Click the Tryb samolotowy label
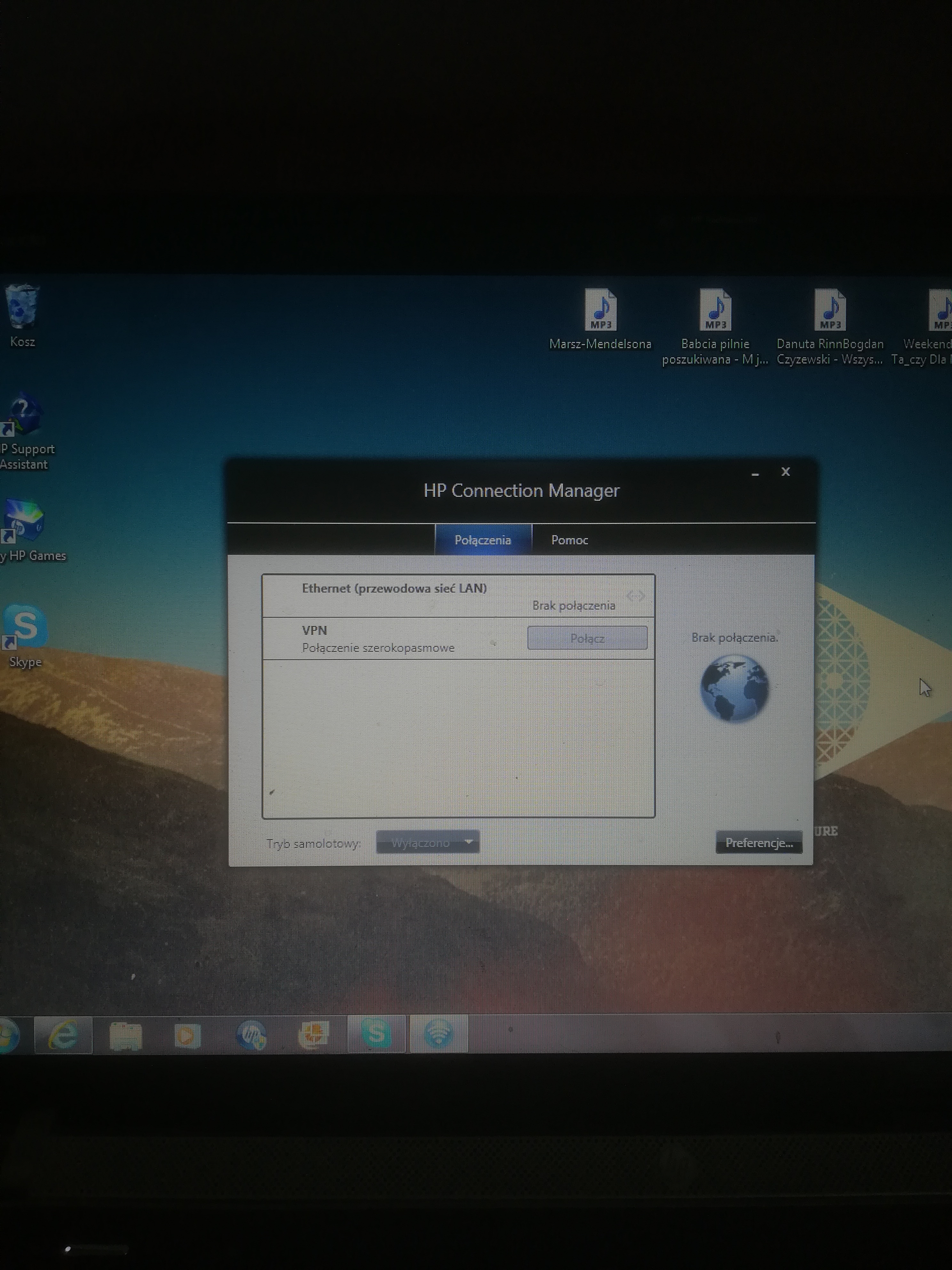This screenshot has height=1270, width=952. click(313, 843)
